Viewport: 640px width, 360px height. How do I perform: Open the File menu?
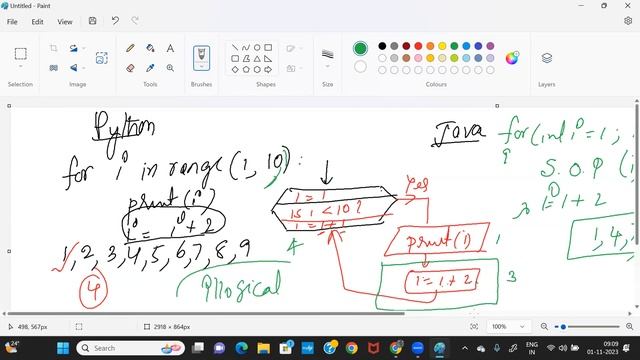point(12,22)
